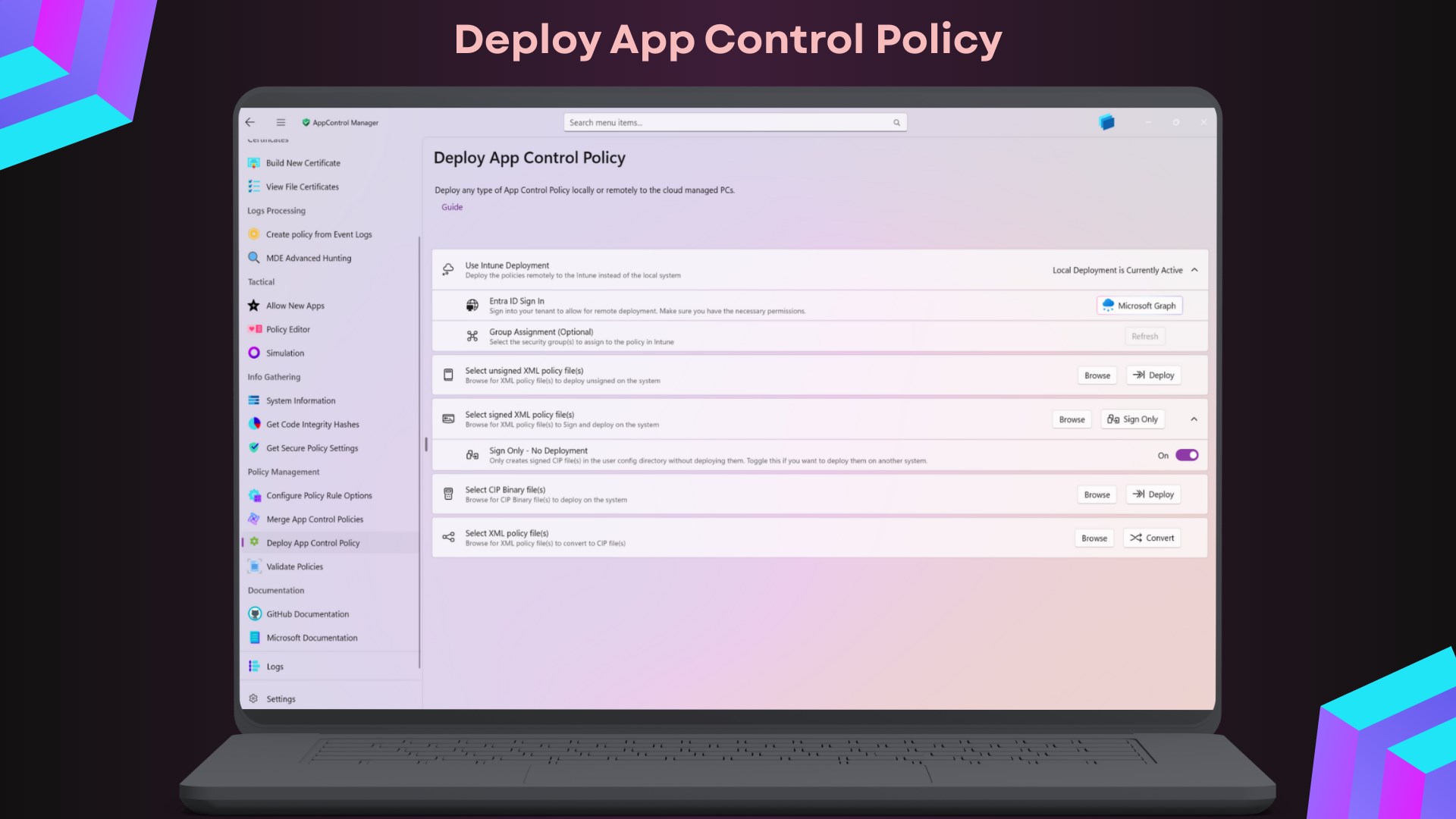The image size is (1456, 819).
Task: Click Convert button for XML policy files
Action: (1152, 538)
